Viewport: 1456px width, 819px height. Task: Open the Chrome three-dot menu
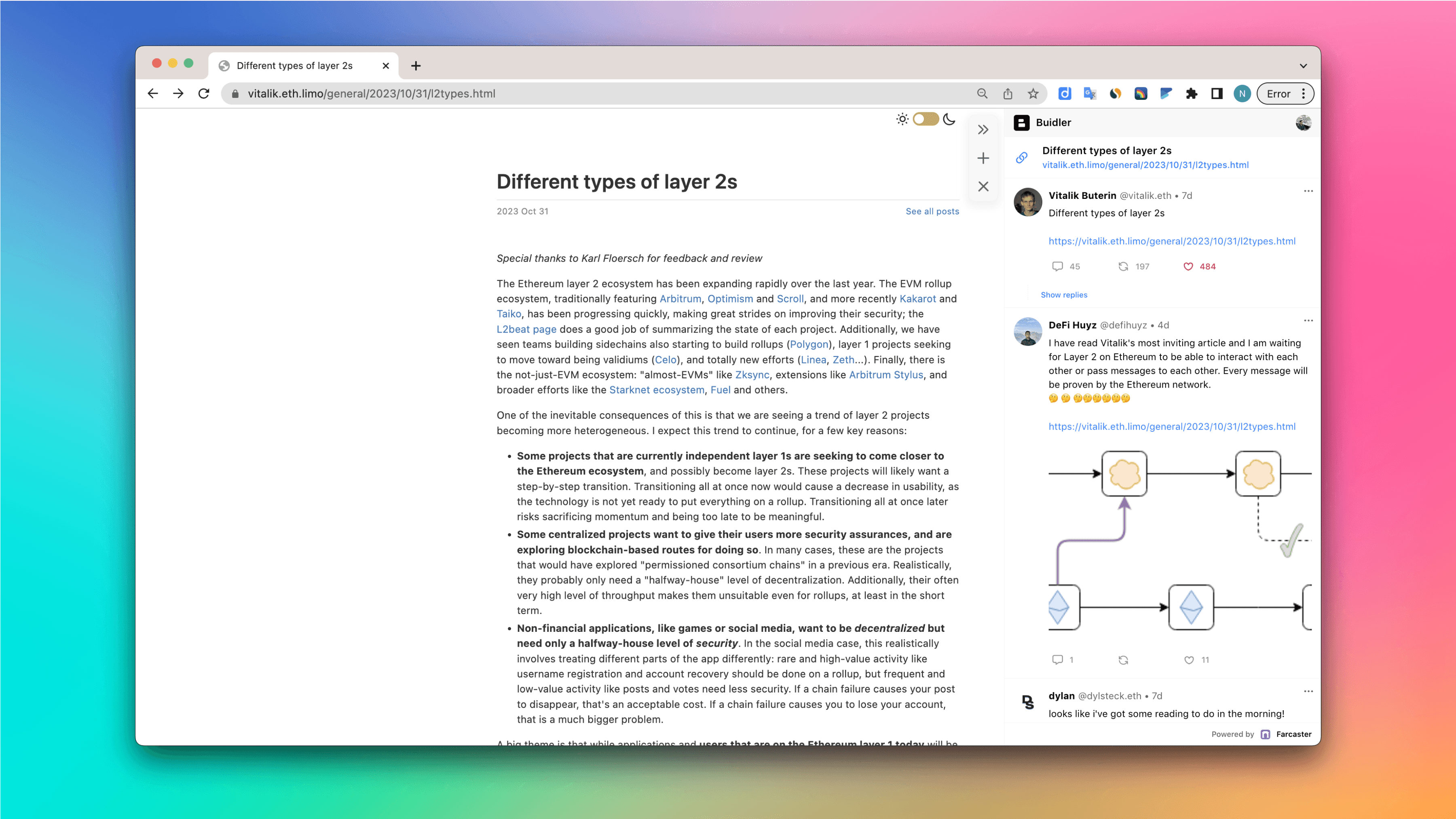coord(1304,94)
